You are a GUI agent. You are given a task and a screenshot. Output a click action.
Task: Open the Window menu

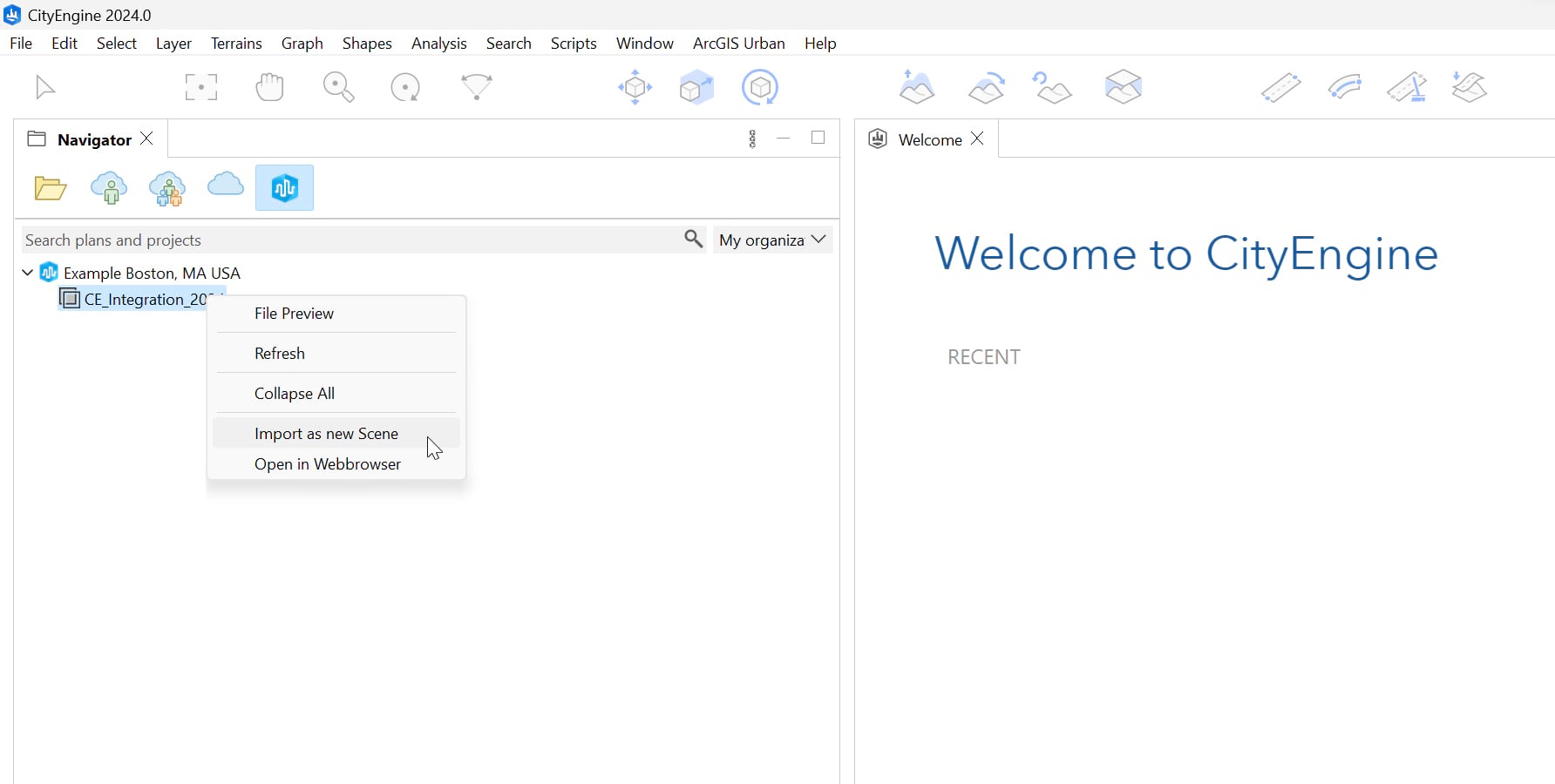coord(645,43)
